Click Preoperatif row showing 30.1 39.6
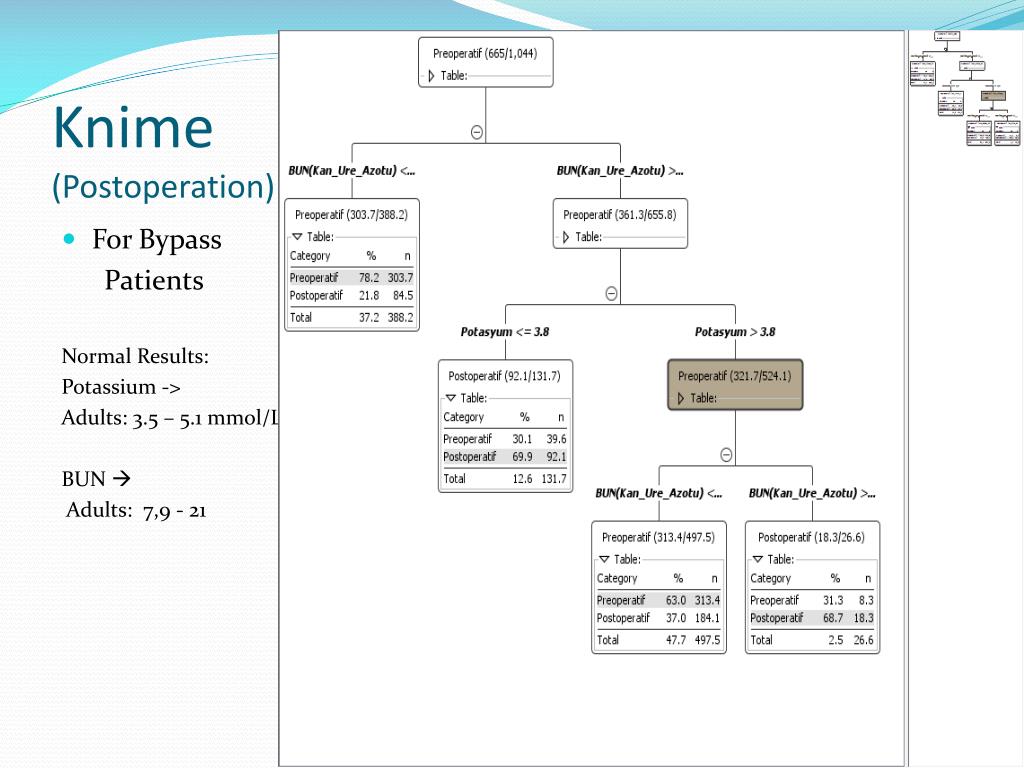The width and height of the screenshot is (1024, 768). (x=505, y=439)
